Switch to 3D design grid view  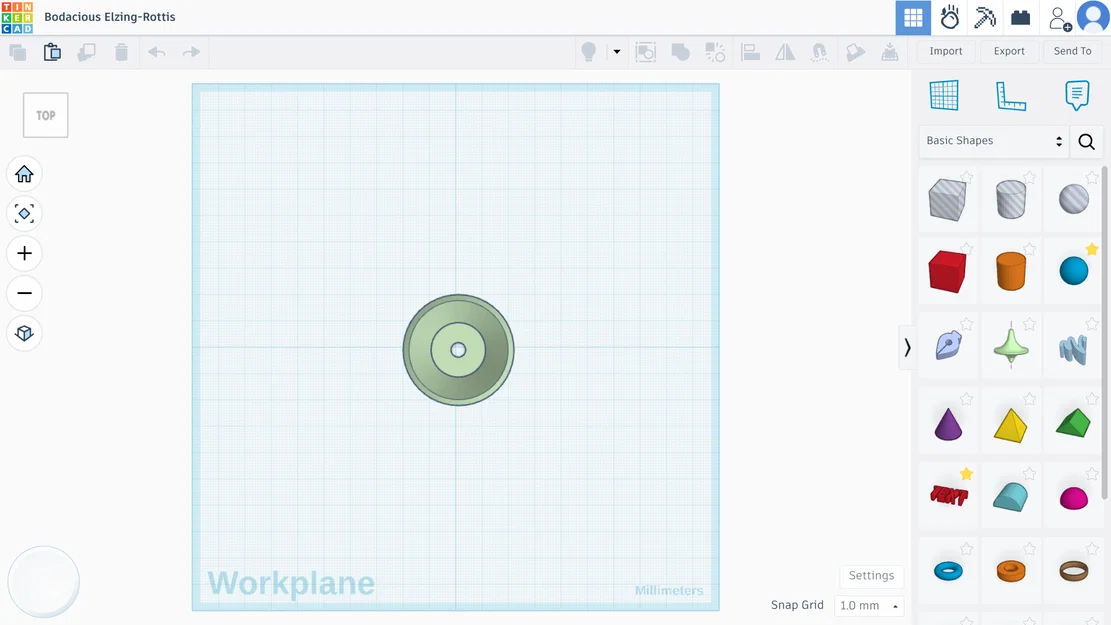[913, 18]
